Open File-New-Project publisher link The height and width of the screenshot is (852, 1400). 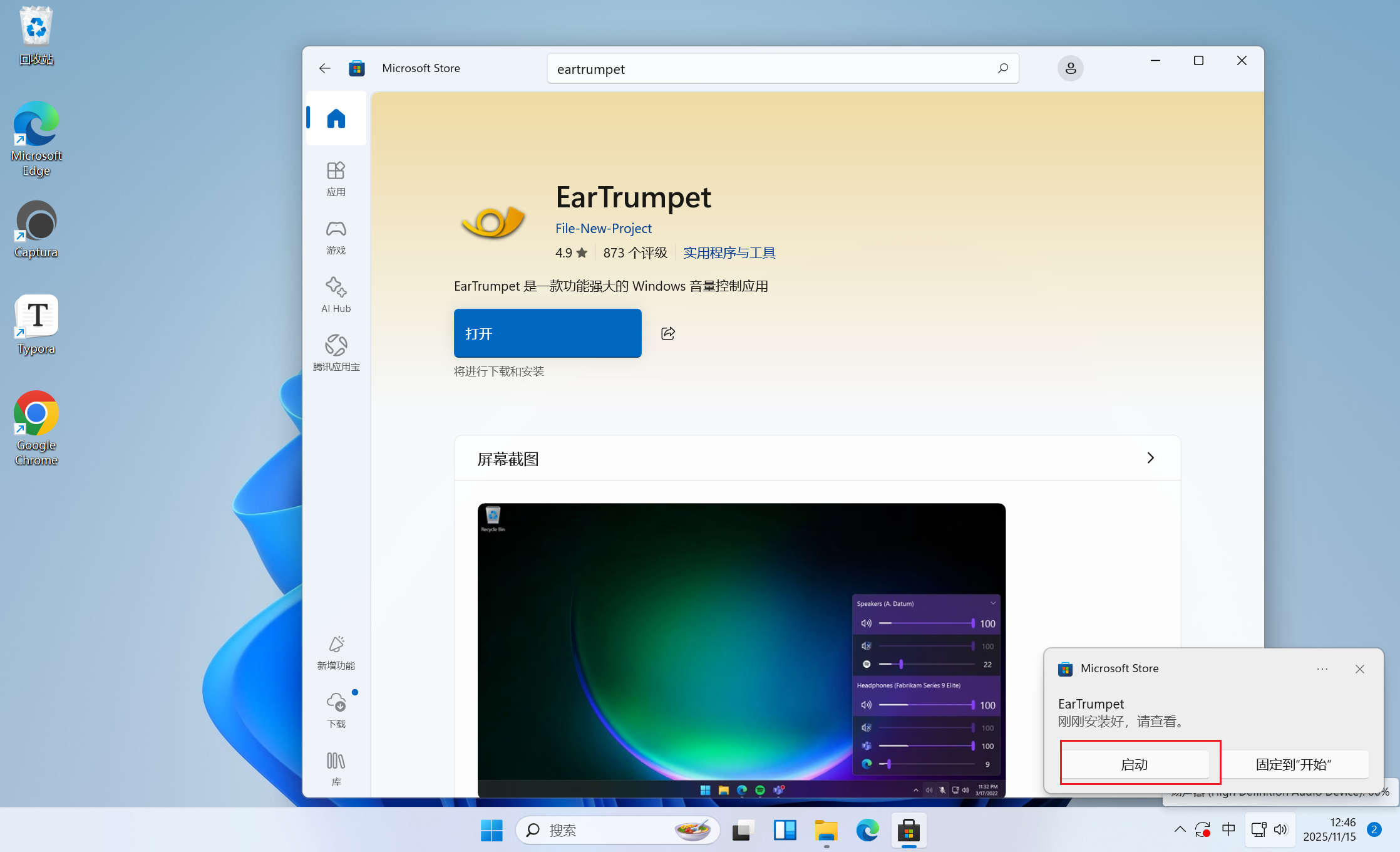(603, 229)
